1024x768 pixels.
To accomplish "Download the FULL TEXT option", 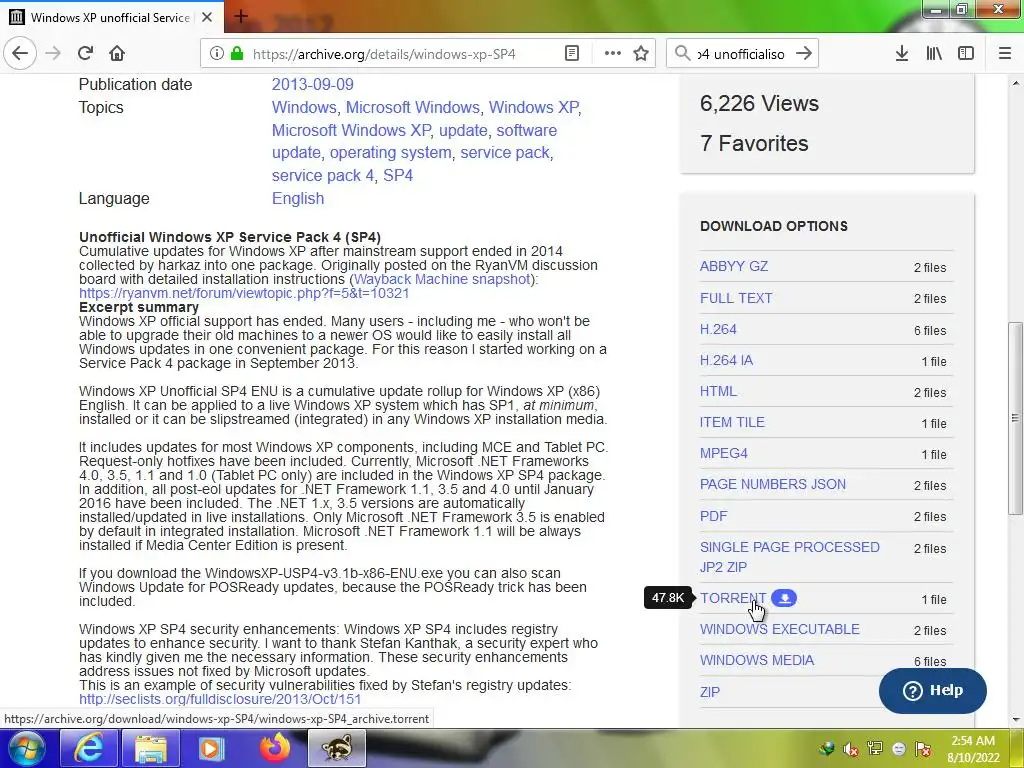I will (x=736, y=298).
